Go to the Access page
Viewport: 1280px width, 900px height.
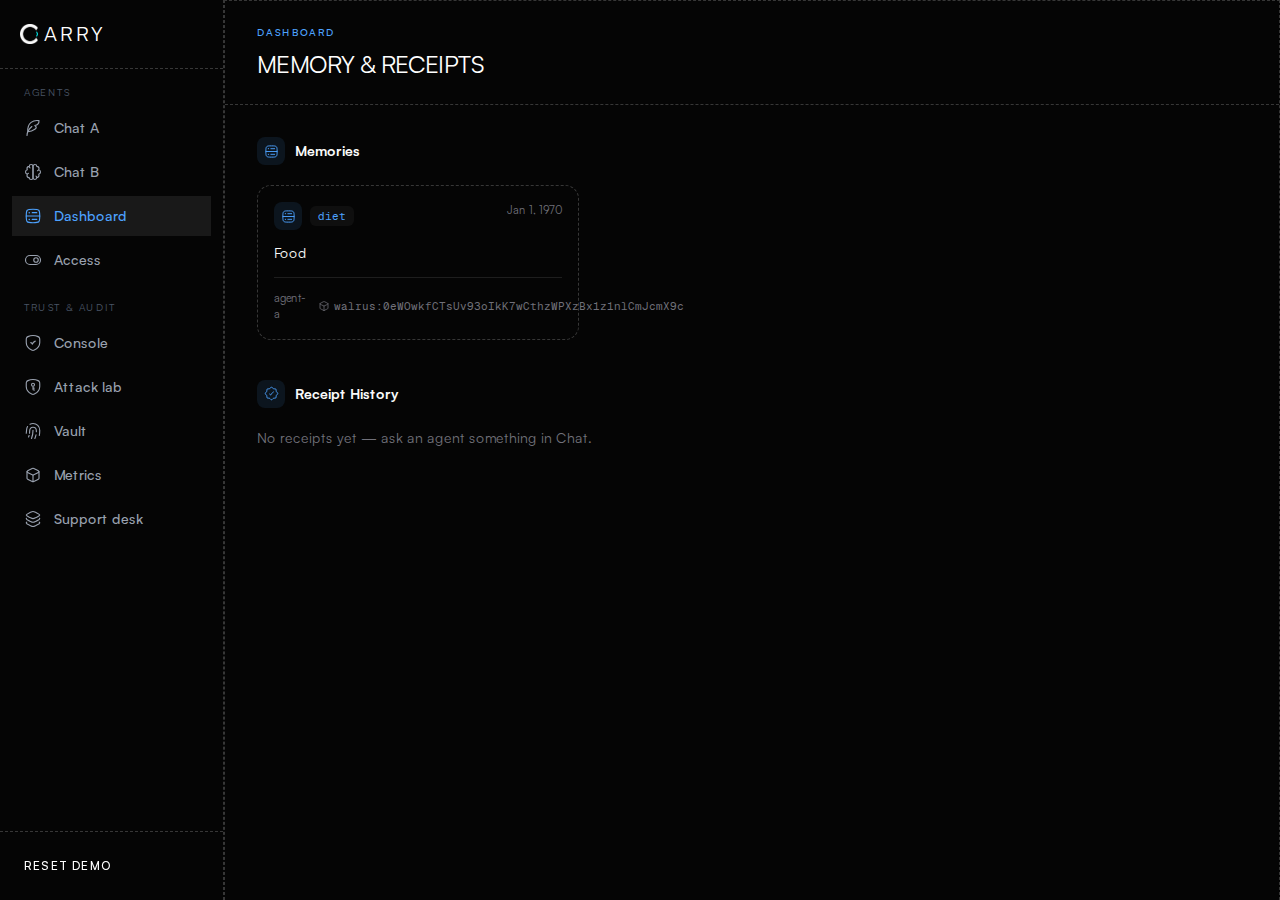pos(111,260)
